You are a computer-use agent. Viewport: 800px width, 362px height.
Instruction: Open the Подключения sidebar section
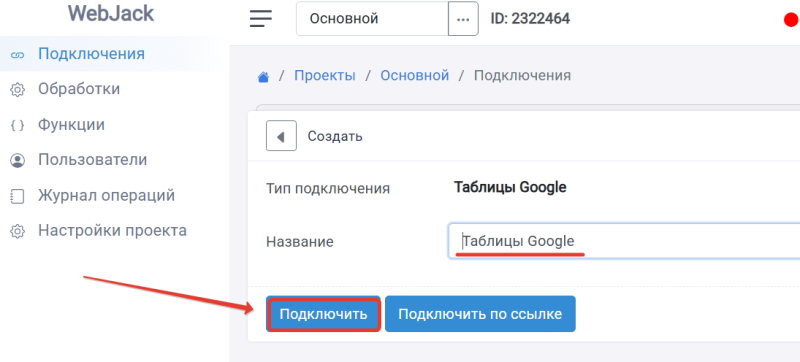click(91, 54)
